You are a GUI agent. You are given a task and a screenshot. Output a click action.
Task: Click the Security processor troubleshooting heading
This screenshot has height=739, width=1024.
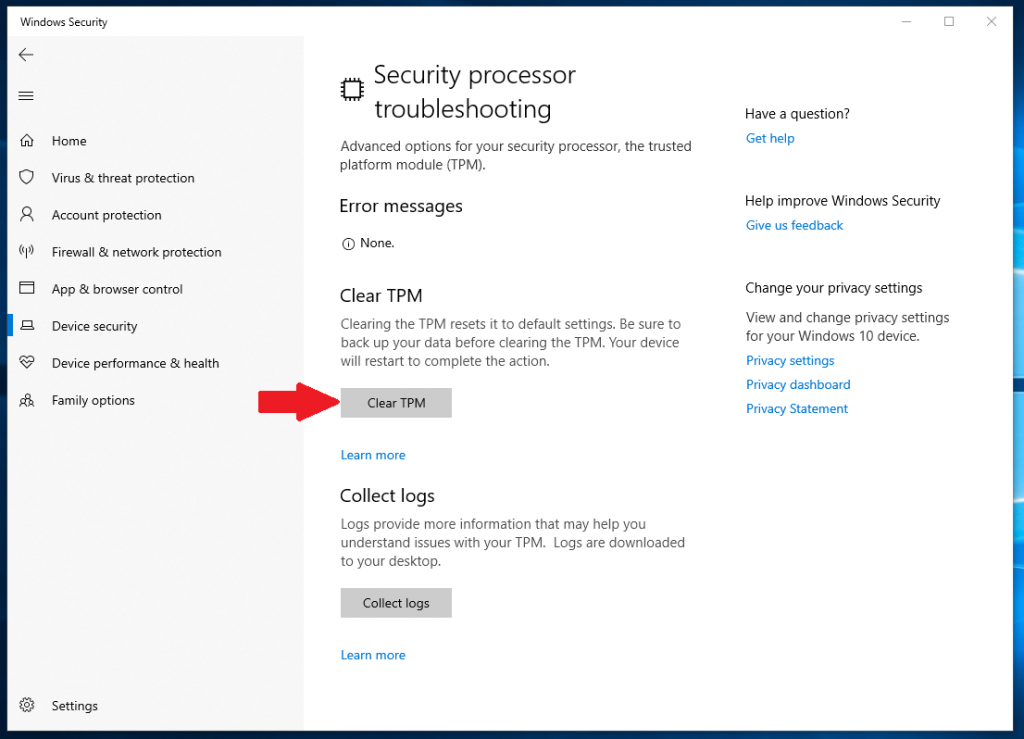click(x=475, y=92)
